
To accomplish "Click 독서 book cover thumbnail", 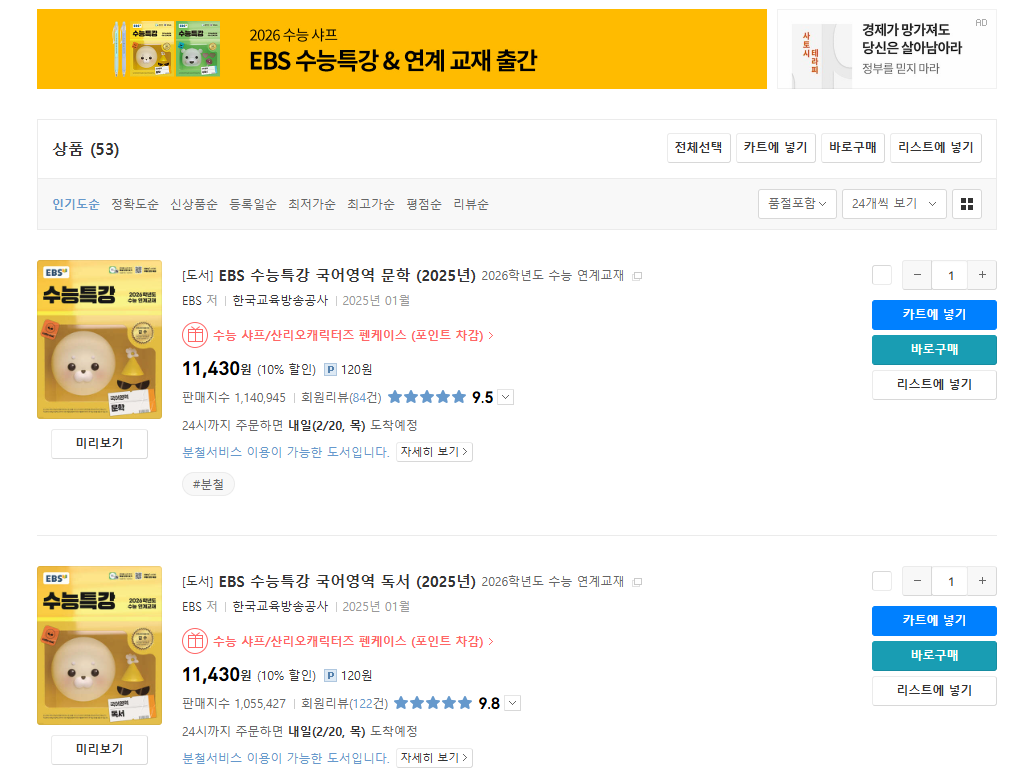I will click(x=99, y=646).
